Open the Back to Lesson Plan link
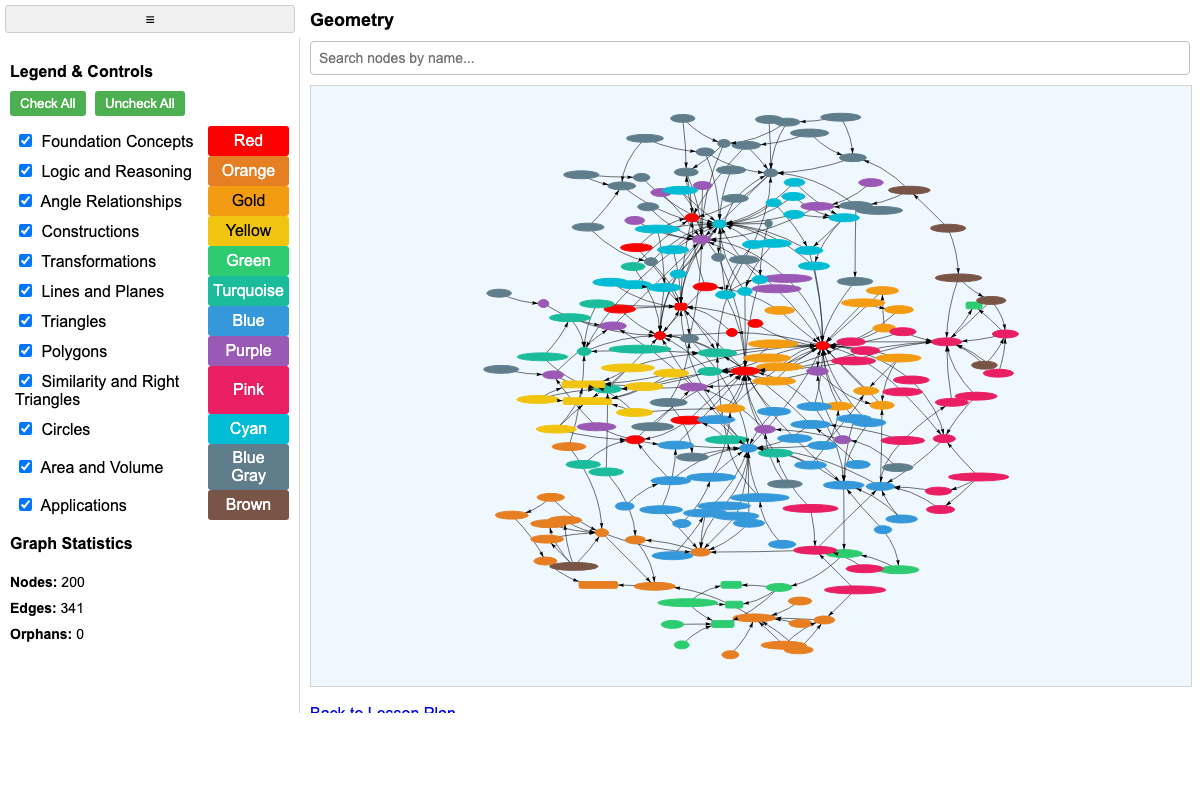Screen dimensions: 1200x800 [383, 711]
